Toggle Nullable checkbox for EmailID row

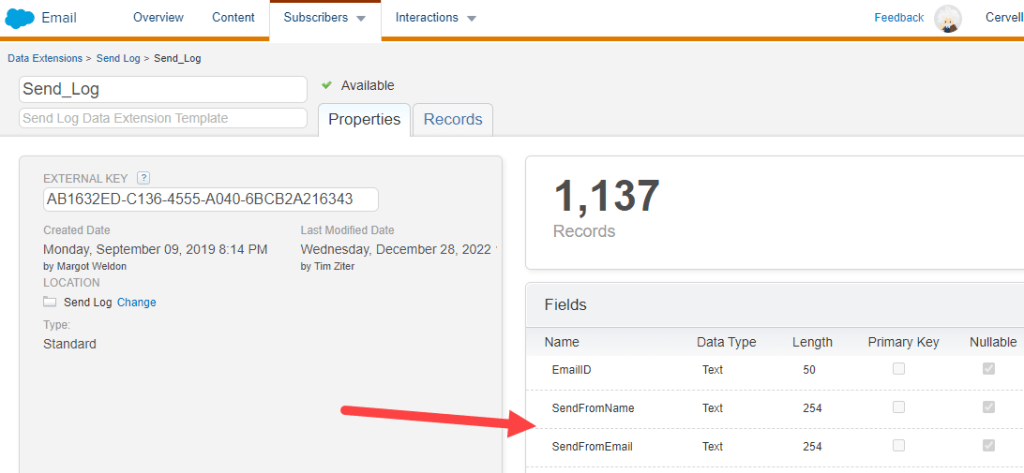[989, 369]
